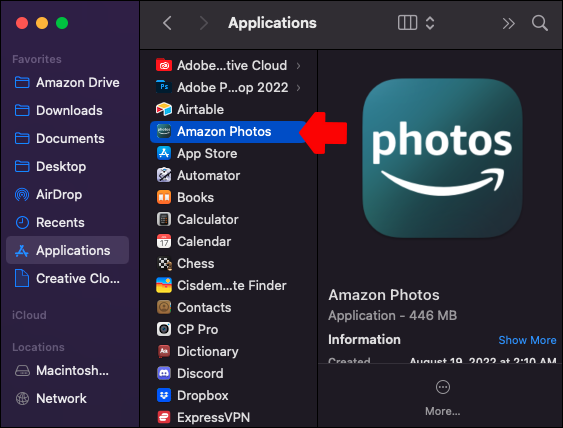The image size is (563, 428).
Task: Click the Contacts app icon
Action: click(x=164, y=307)
